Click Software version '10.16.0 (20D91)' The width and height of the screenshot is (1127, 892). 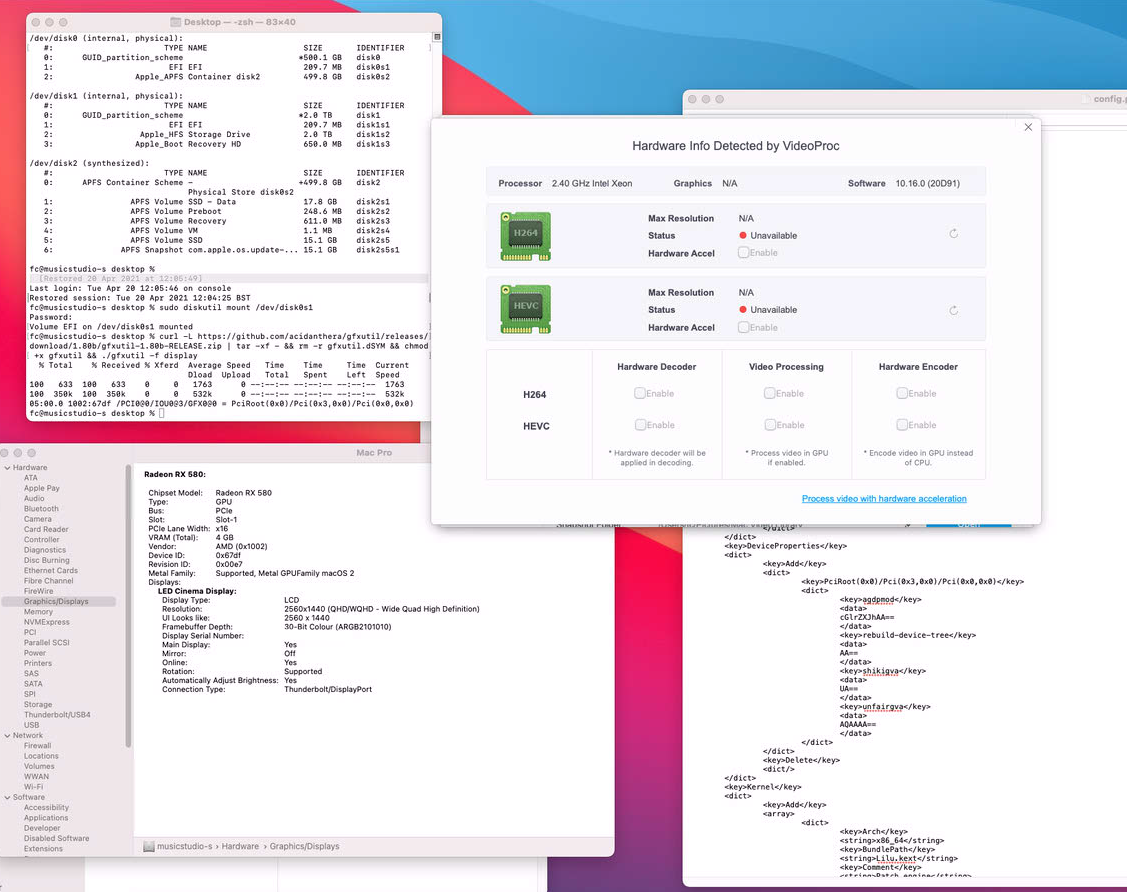927,183
